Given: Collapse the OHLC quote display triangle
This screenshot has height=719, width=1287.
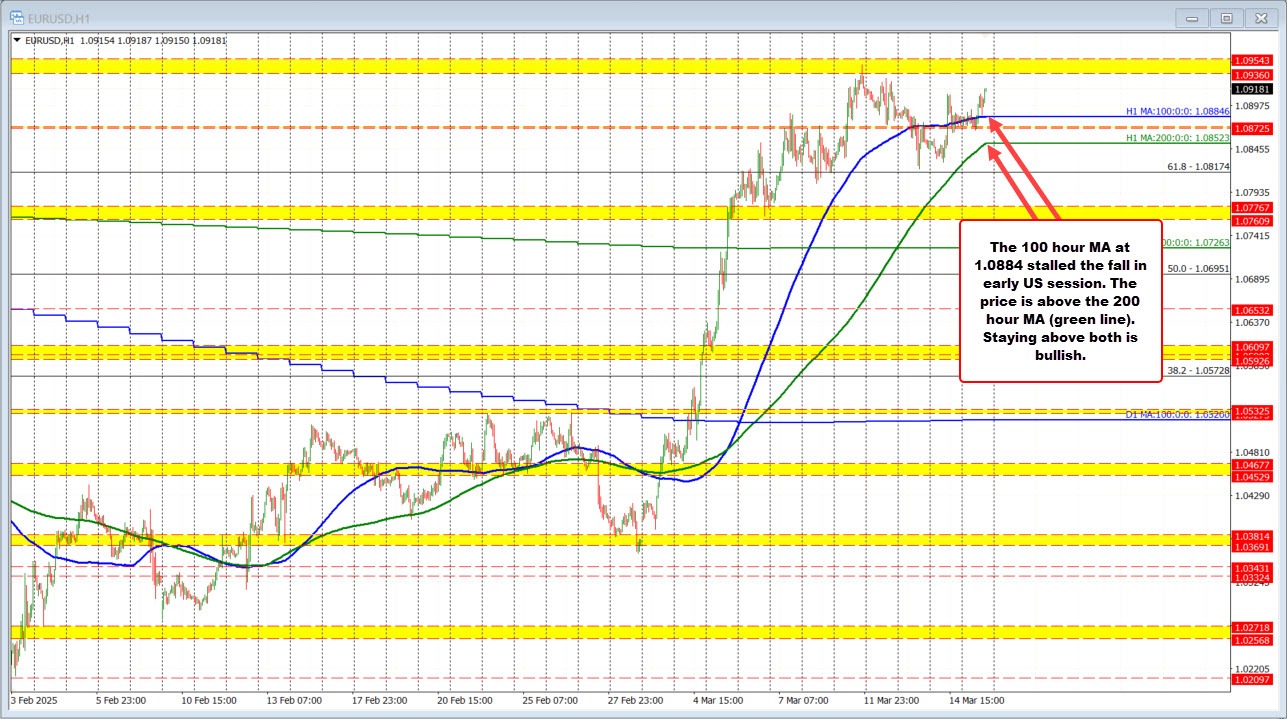Looking at the screenshot, I should pos(17,41).
